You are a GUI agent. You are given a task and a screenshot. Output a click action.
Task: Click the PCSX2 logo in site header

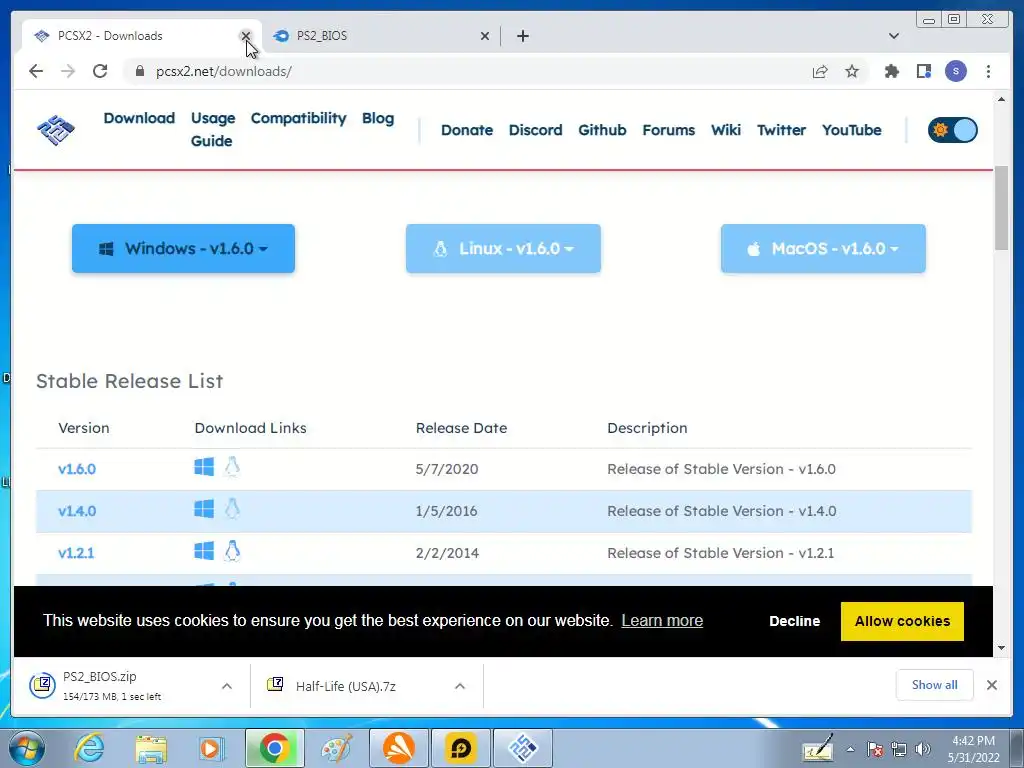[56, 130]
